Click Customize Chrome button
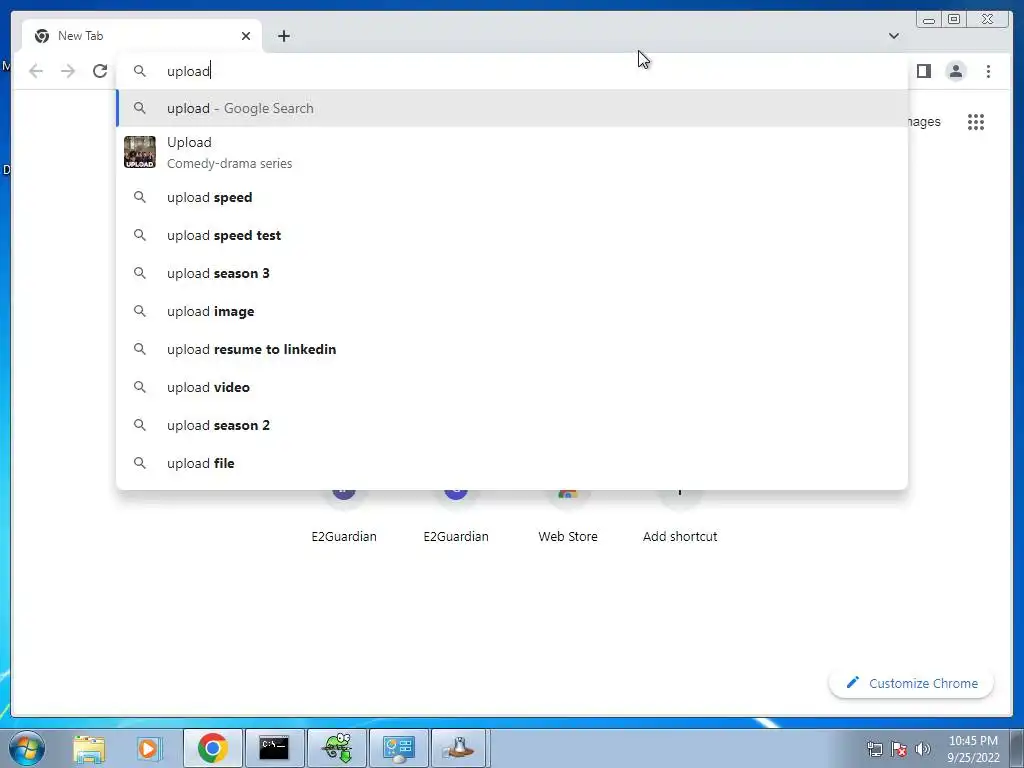 tap(912, 683)
